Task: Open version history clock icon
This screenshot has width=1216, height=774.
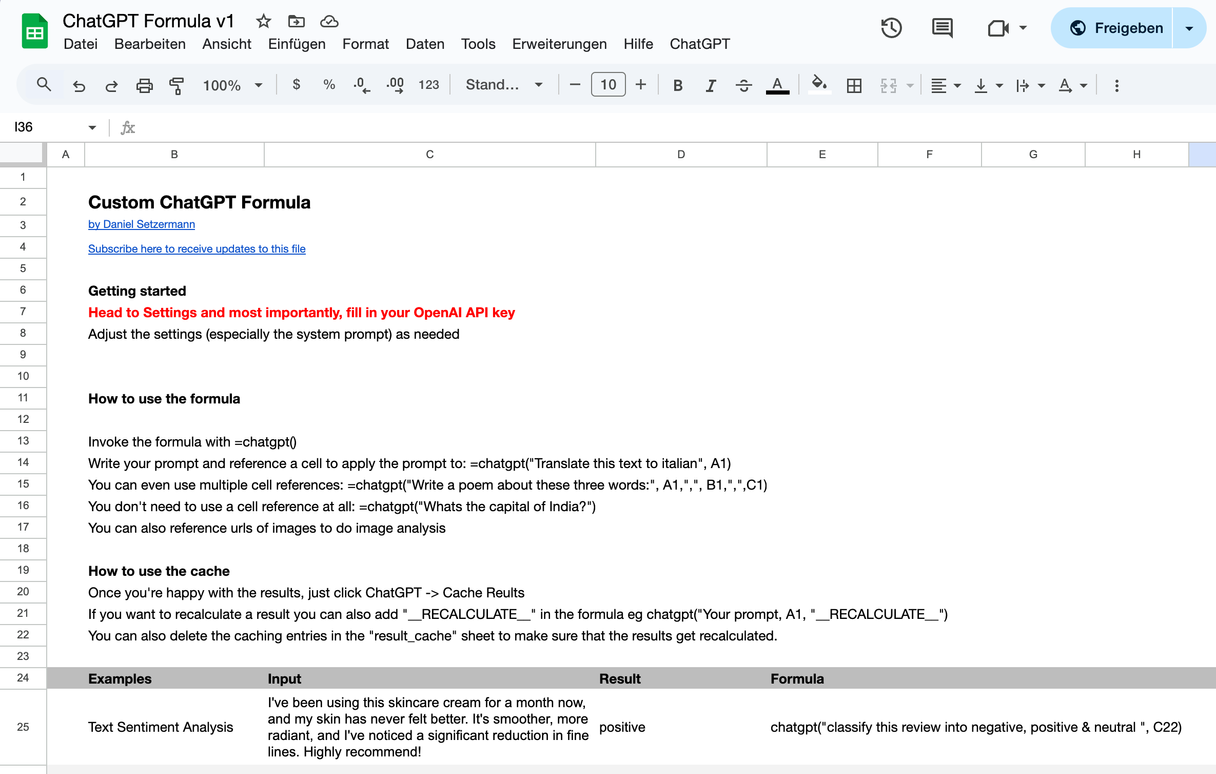Action: coord(891,28)
